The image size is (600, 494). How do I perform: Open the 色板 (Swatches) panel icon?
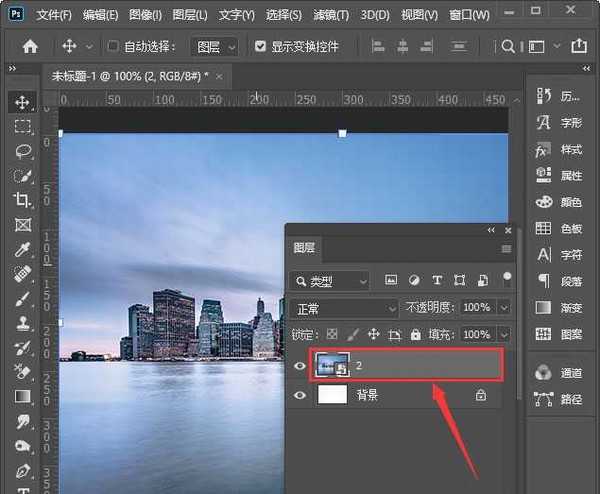(x=545, y=228)
